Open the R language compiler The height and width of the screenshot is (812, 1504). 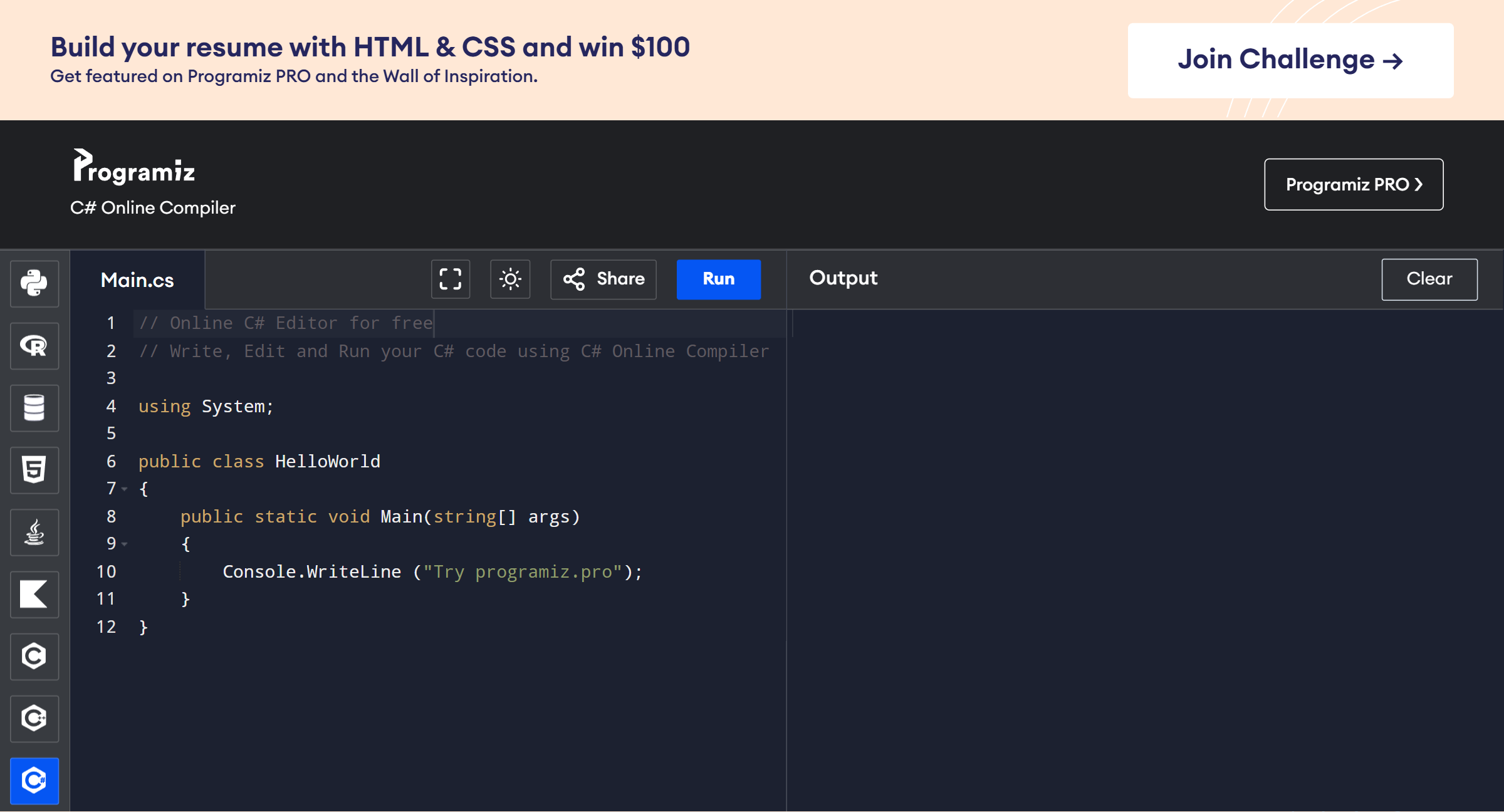34,346
